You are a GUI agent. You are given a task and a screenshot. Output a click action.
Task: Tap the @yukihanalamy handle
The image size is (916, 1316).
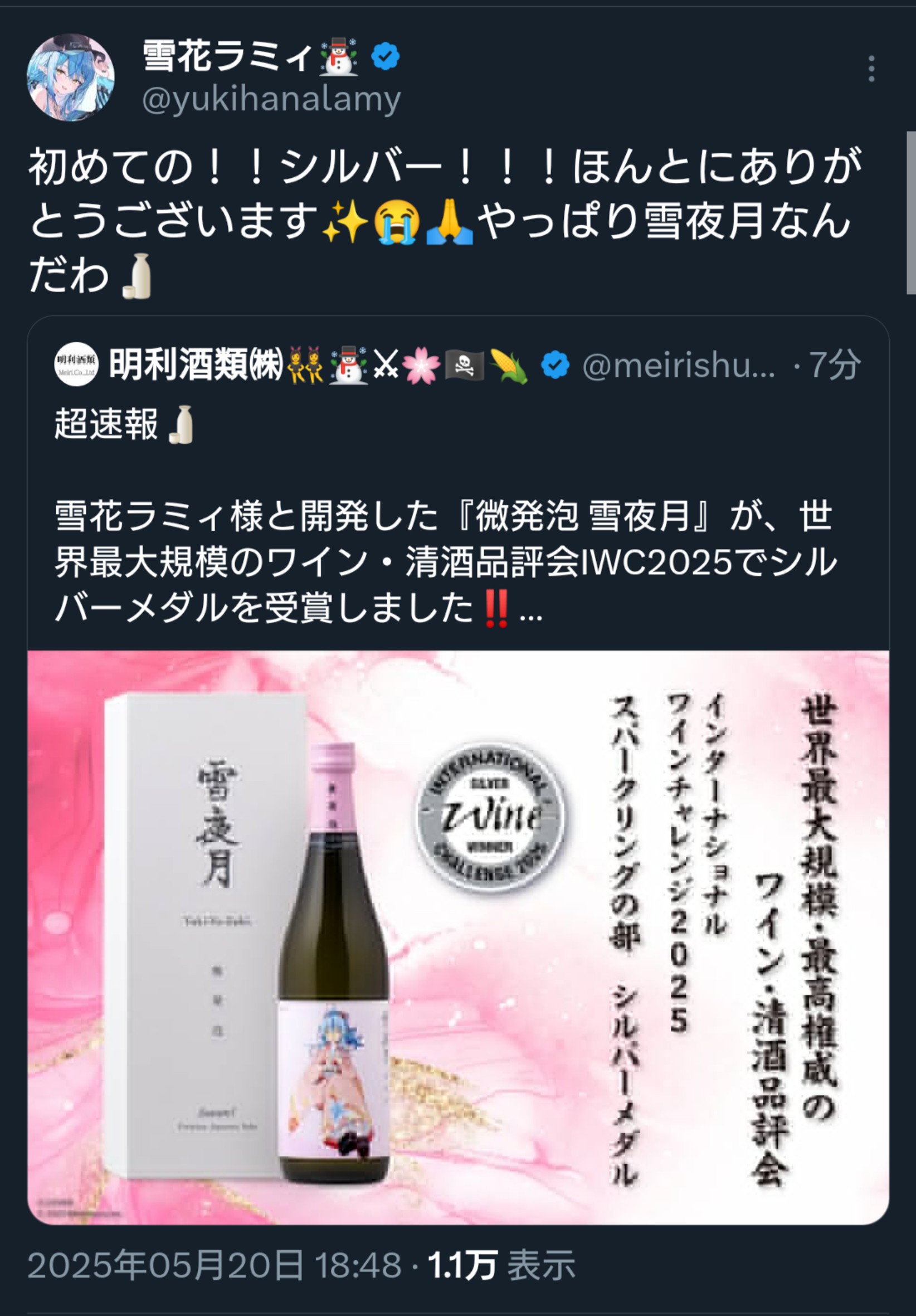click(x=271, y=100)
